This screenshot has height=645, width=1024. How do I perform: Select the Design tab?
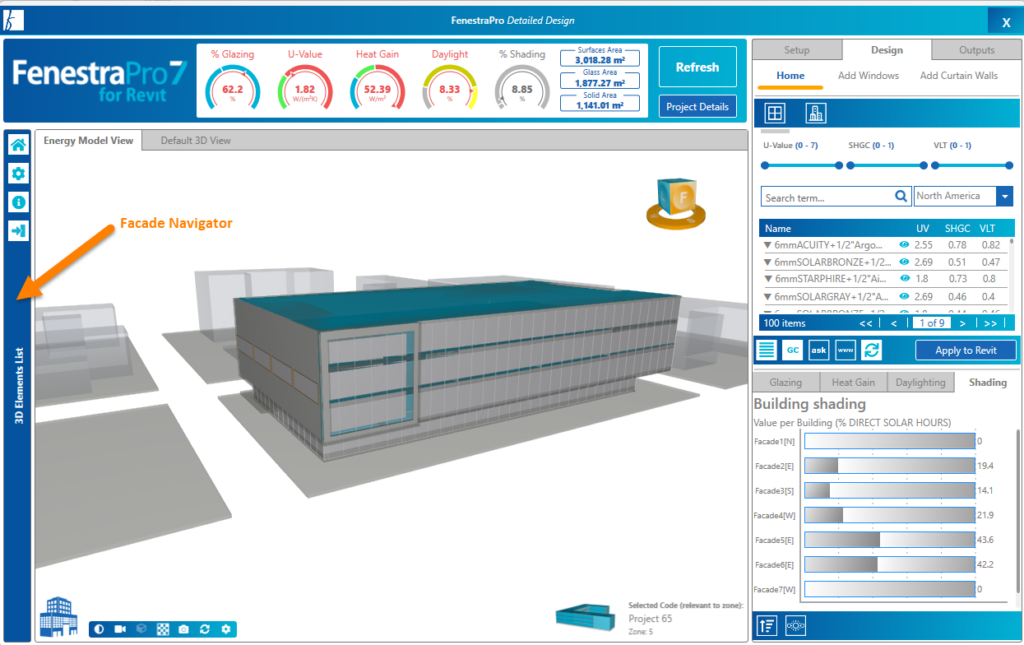coord(887,50)
